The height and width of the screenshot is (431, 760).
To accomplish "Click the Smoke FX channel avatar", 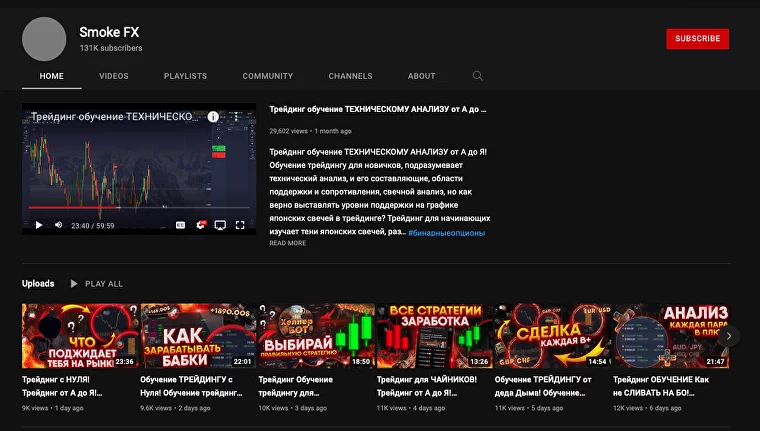I will 44,39.
